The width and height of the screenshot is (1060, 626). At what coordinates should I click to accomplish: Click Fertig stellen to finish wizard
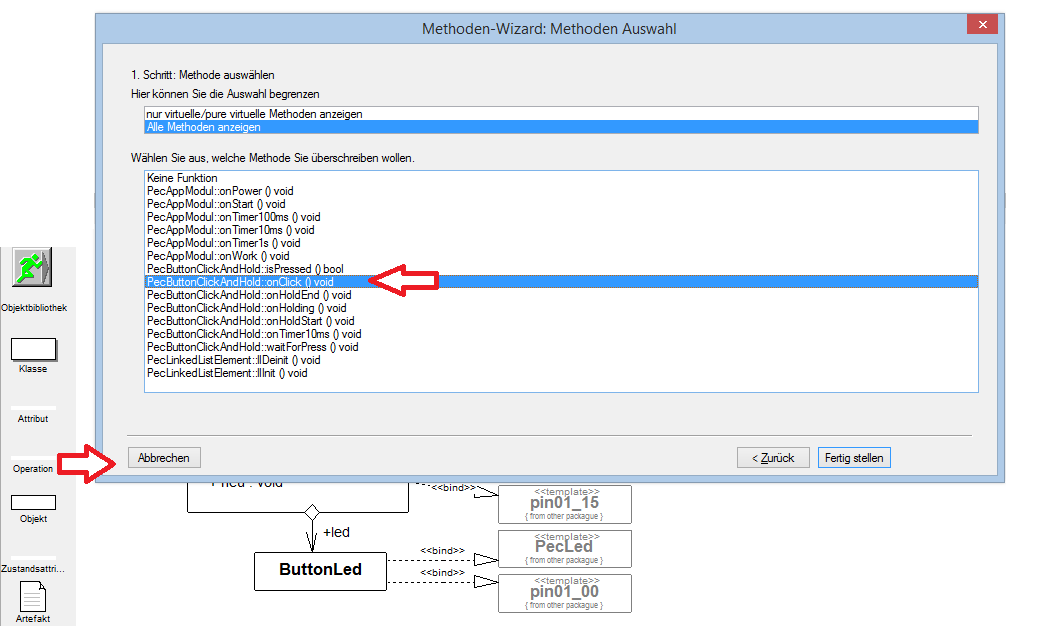pos(853,458)
